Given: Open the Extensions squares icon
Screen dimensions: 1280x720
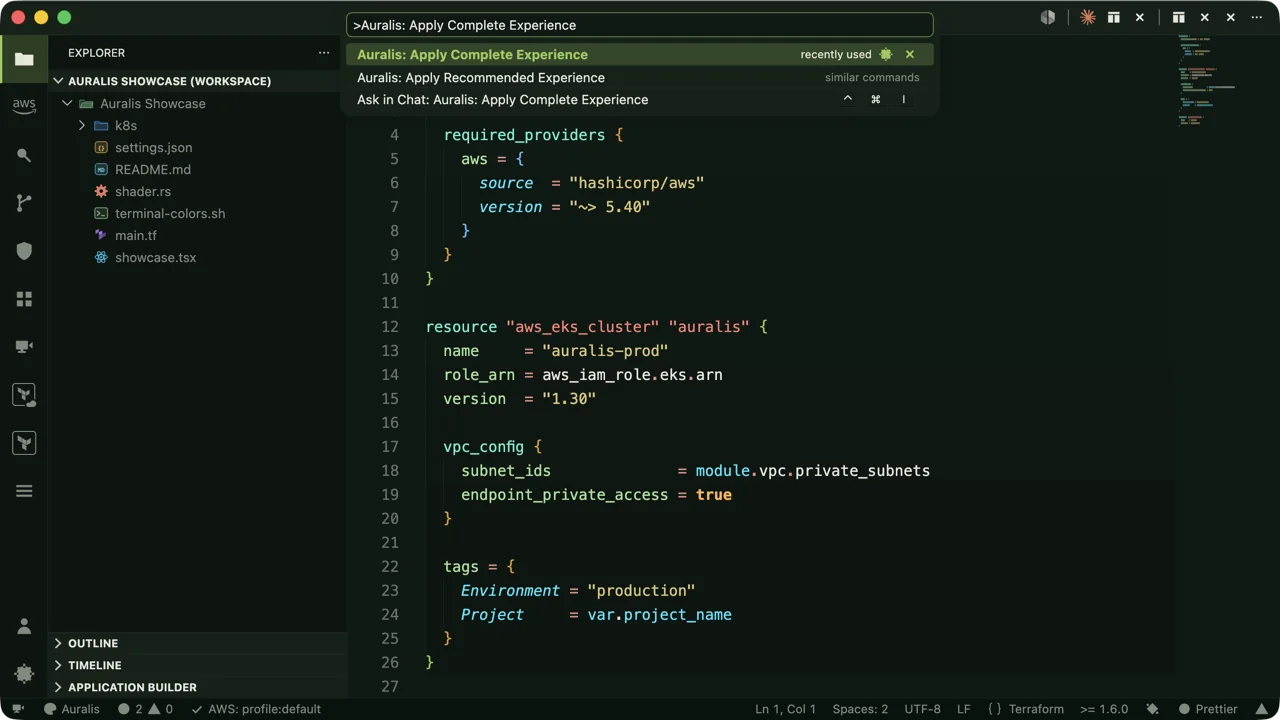Looking at the screenshot, I should [x=24, y=299].
